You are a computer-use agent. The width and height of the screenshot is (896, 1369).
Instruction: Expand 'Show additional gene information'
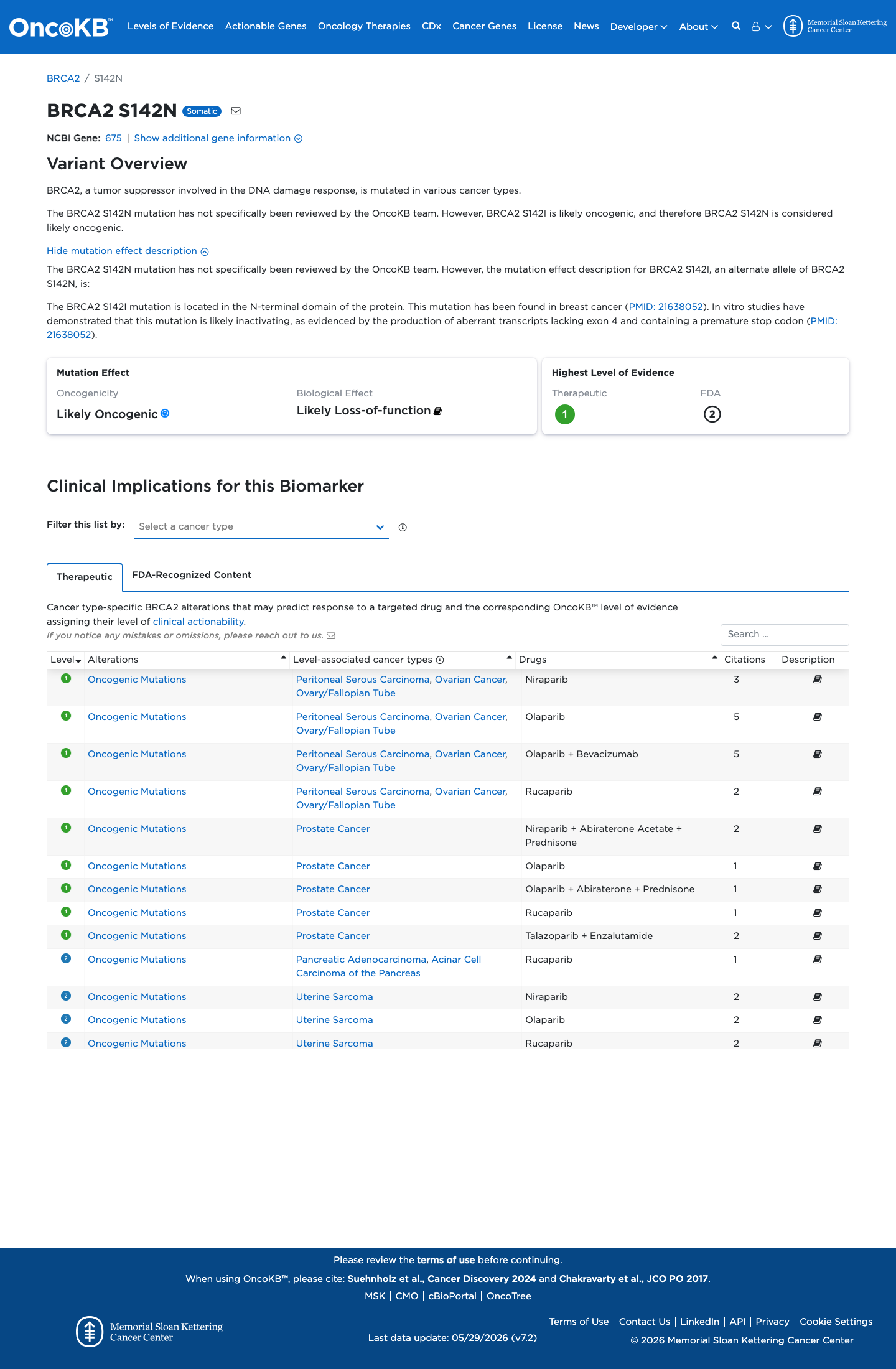[x=218, y=138]
